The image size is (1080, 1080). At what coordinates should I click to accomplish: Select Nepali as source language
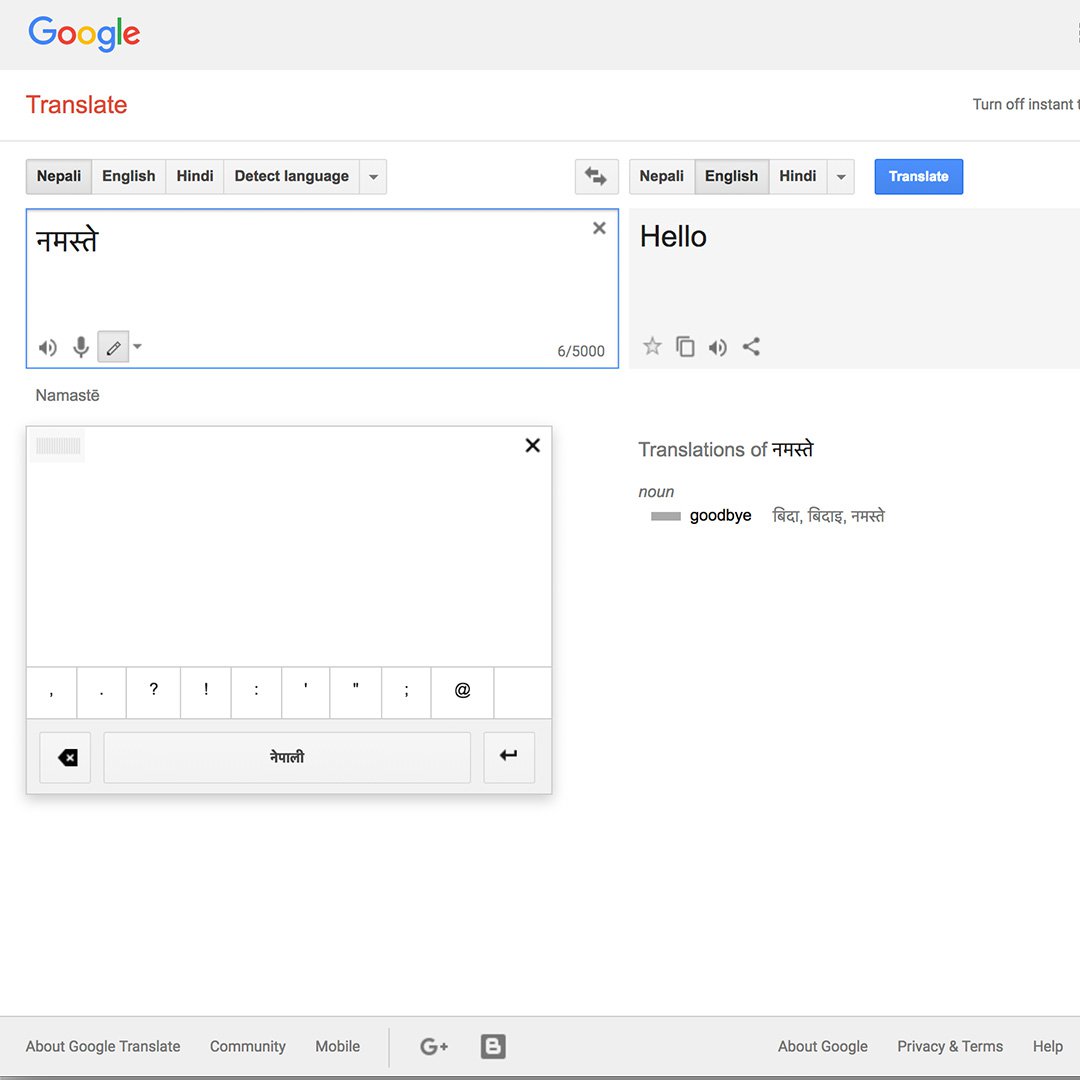59,176
